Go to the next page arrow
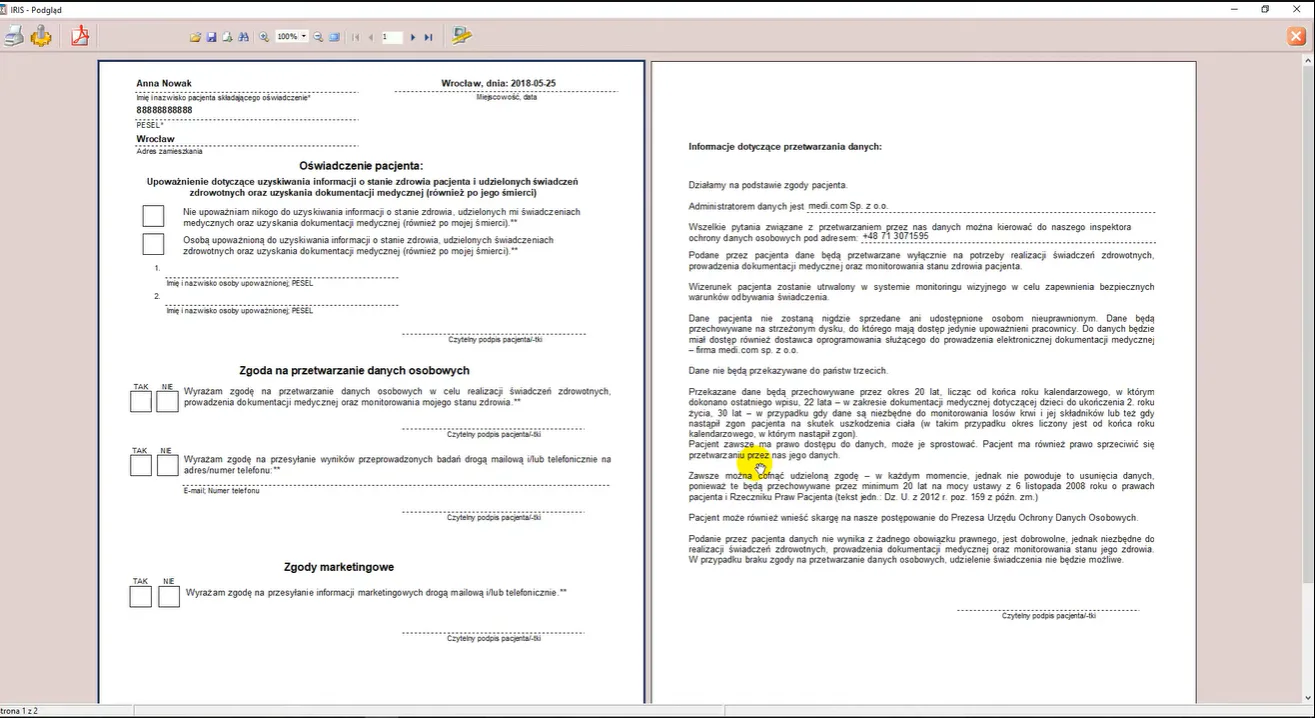This screenshot has width=1315, height=718. (x=412, y=37)
